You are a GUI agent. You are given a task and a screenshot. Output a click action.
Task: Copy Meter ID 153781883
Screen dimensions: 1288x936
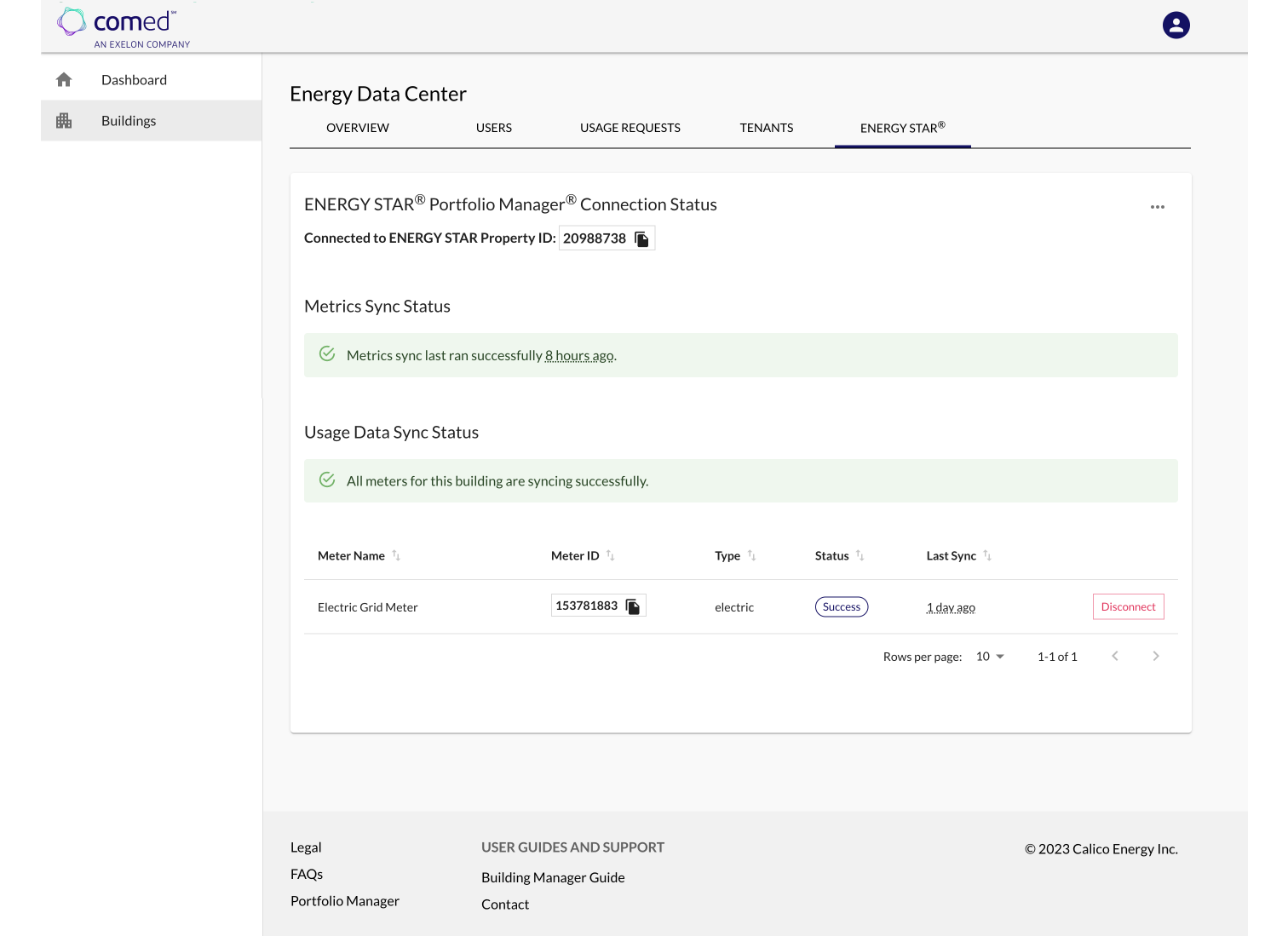[x=633, y=606]
